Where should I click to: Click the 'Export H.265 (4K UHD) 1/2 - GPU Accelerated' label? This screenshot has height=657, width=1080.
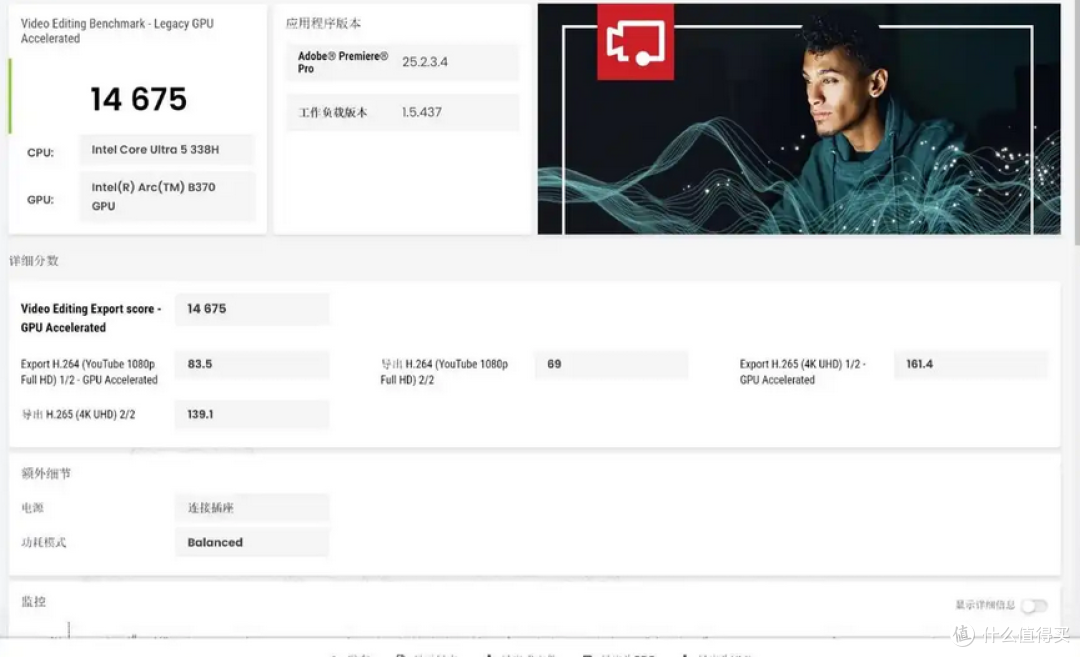tap(802, 372)
